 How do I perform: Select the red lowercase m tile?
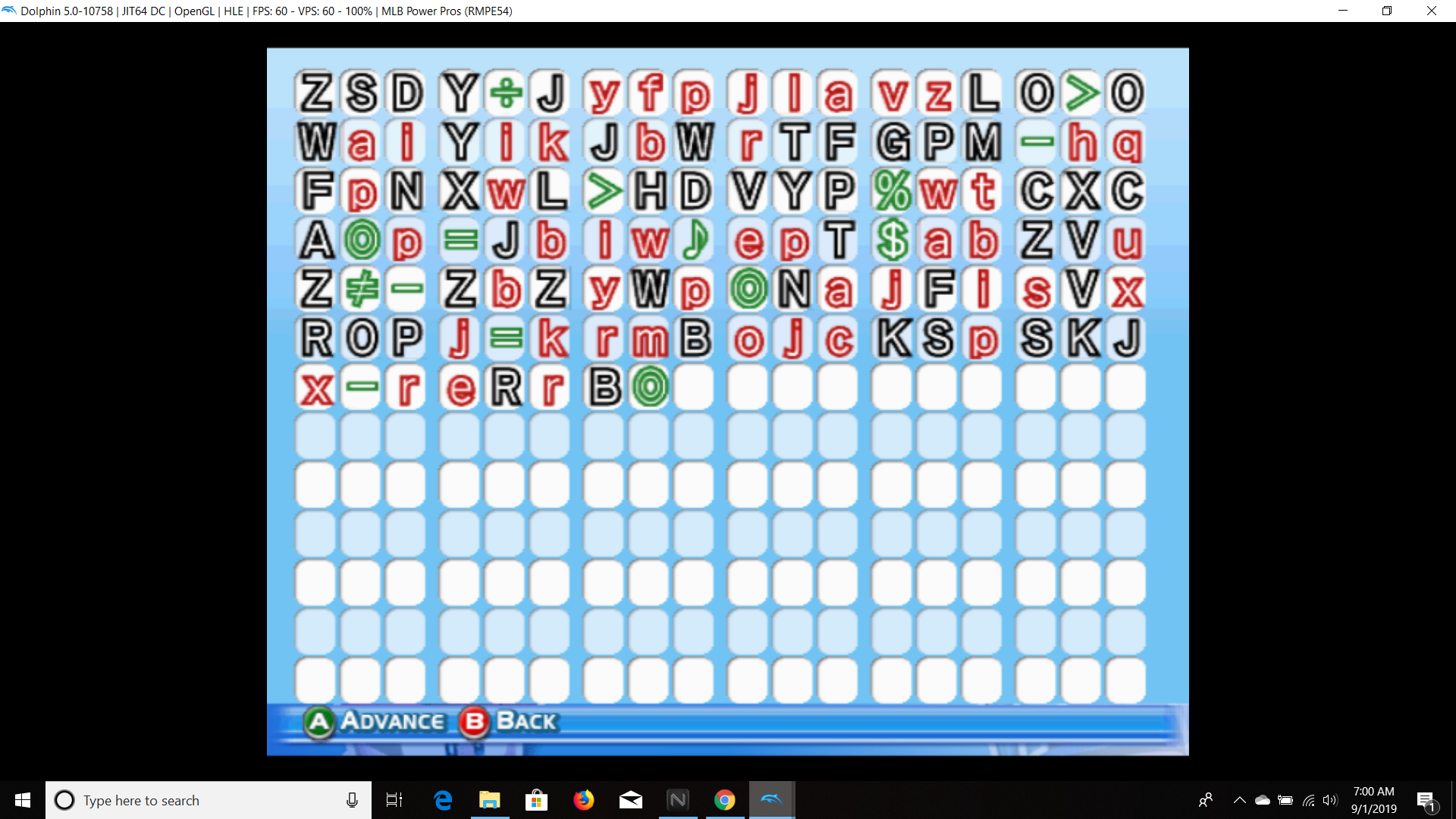click(650, 338)
